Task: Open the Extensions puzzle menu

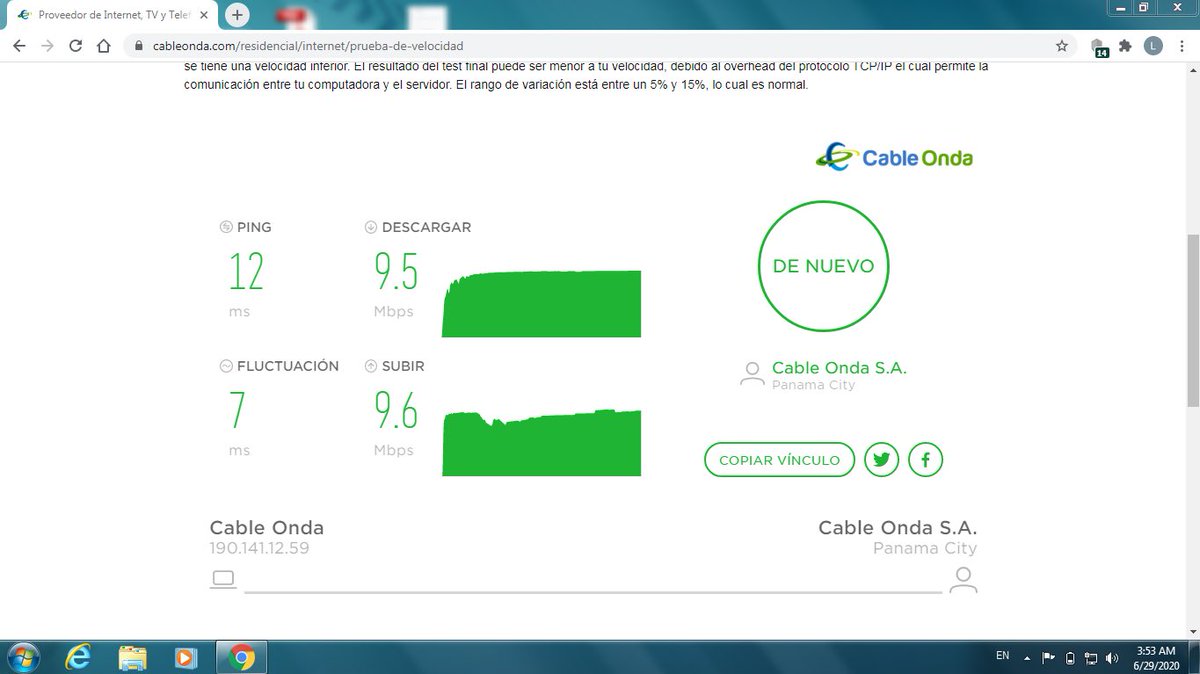Action: click(1125, 46)
